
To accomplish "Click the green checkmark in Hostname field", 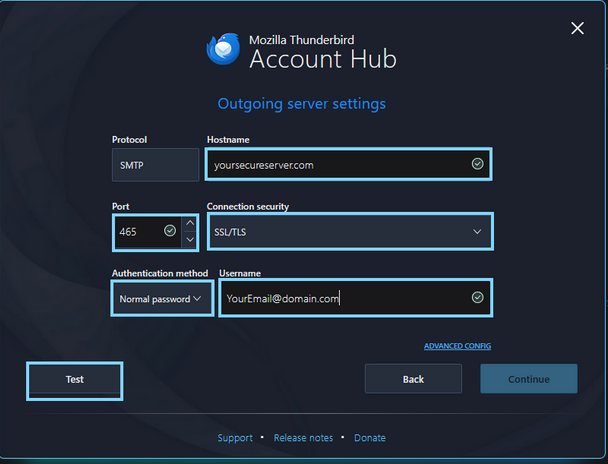I will [x=477, y=164].
